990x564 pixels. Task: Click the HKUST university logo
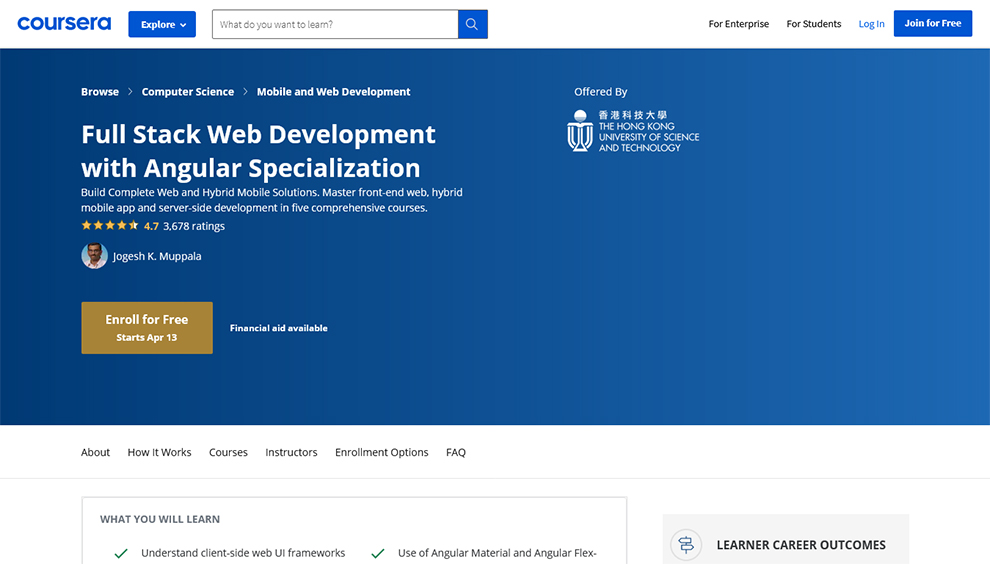633,131
